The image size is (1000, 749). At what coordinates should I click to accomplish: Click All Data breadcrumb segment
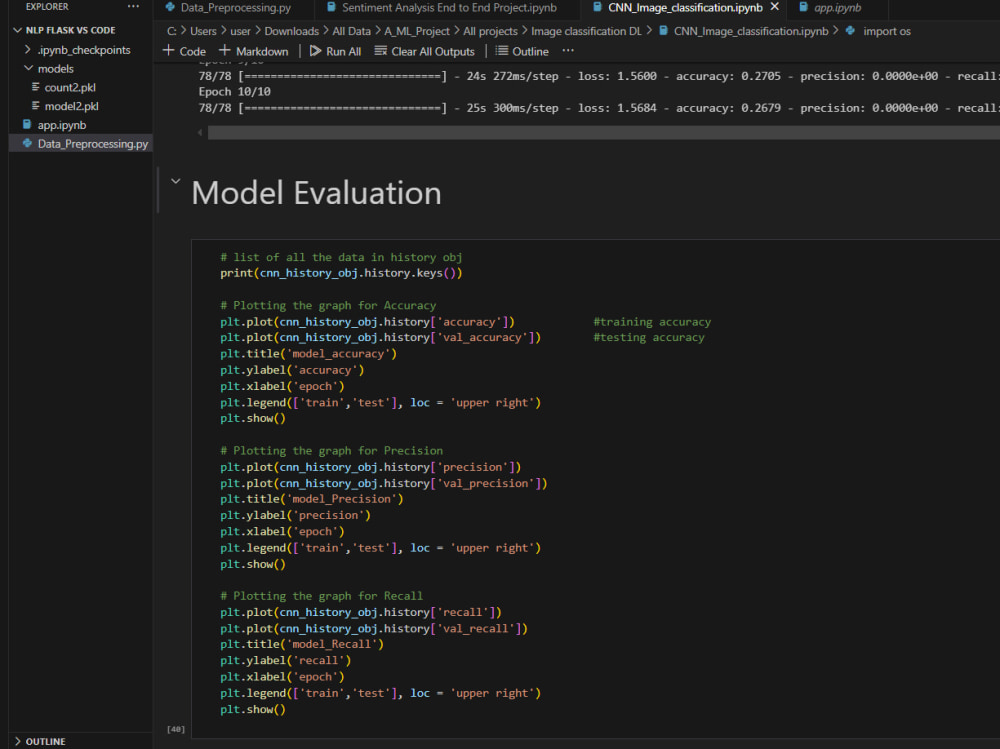tap(351, 31)
